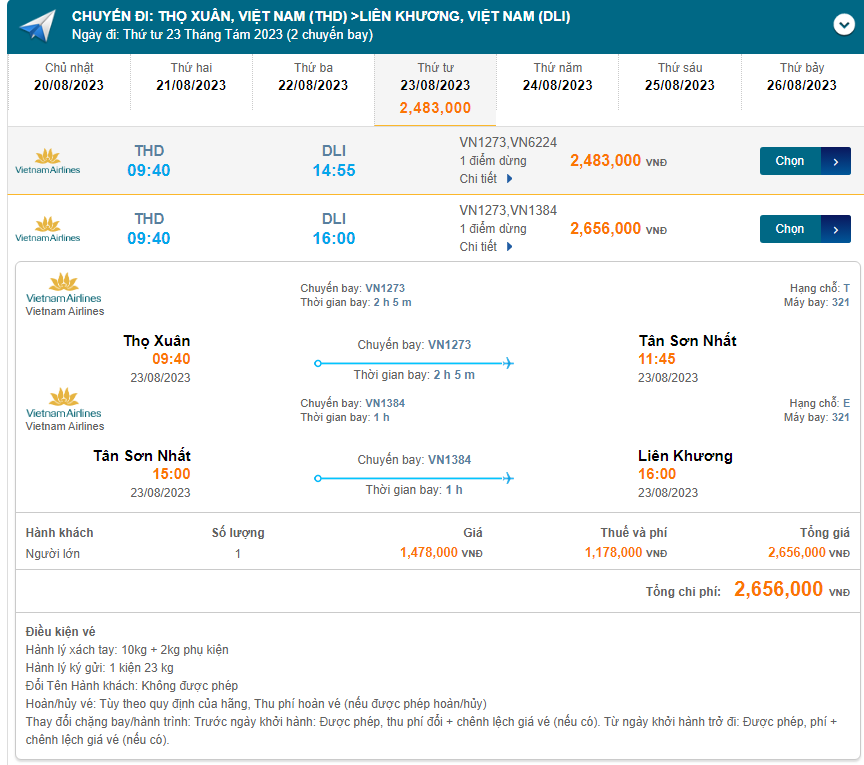Select Thứ năm 24/08/2023 date tab
This screenshot has width=864, height=765.
(557, 77)
